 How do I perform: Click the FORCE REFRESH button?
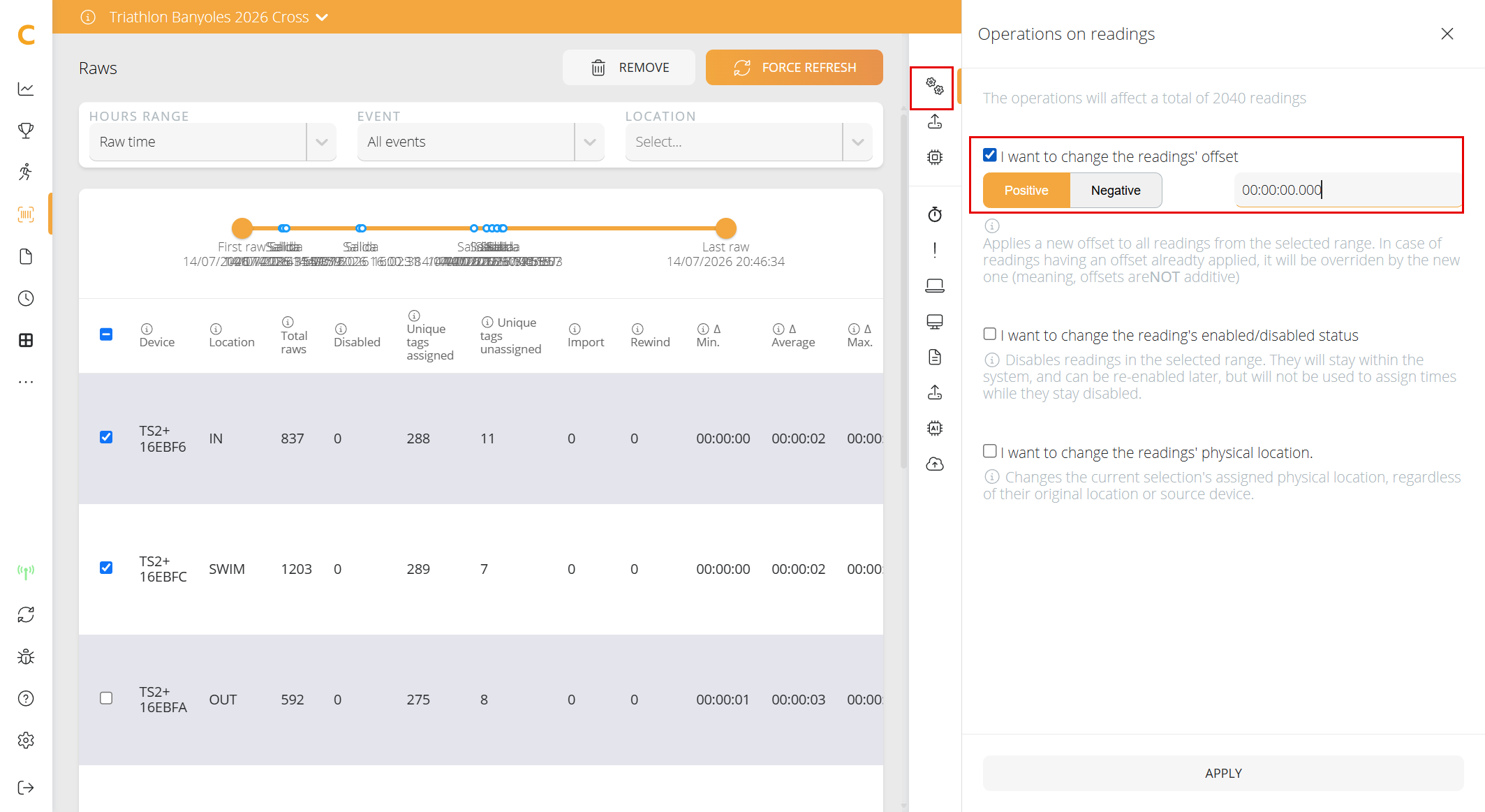[795, 68]
